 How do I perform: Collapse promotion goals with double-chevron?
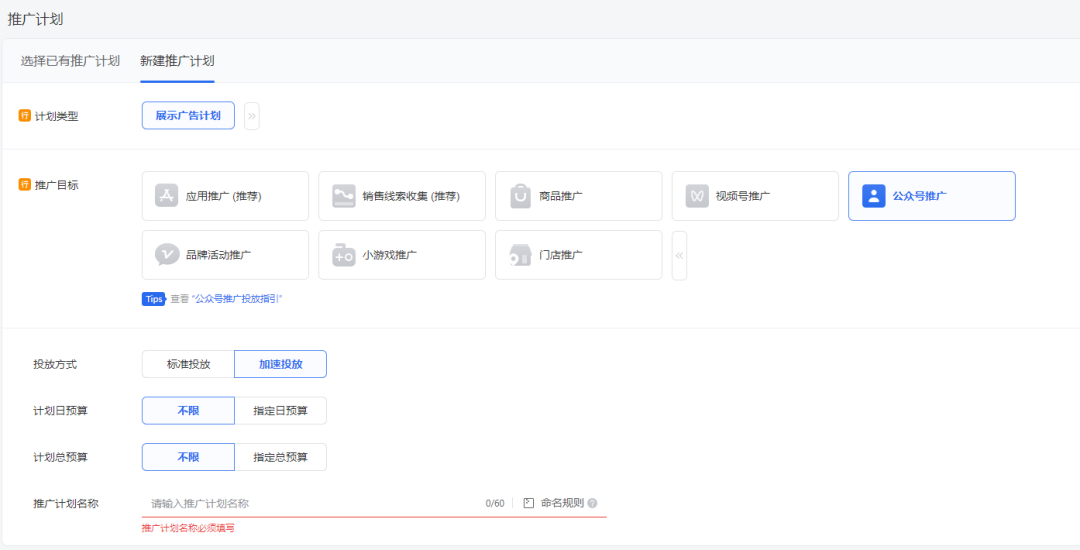point(679,255)
